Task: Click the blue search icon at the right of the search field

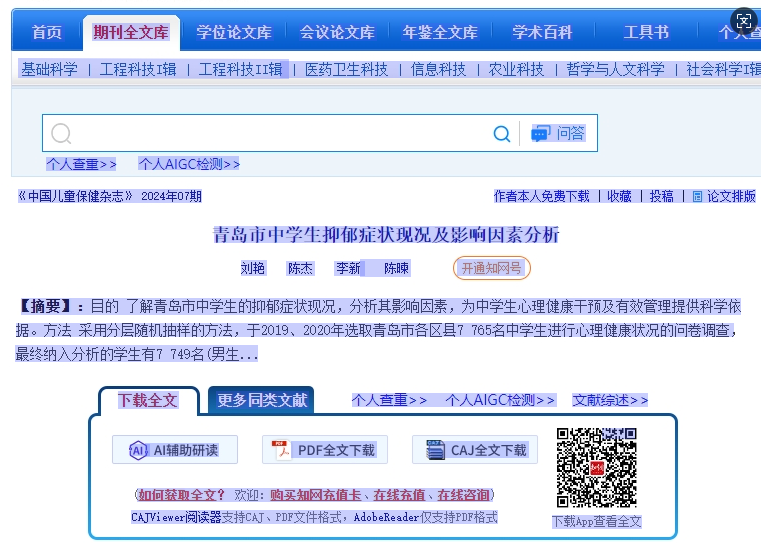Action: coord(502,134)
